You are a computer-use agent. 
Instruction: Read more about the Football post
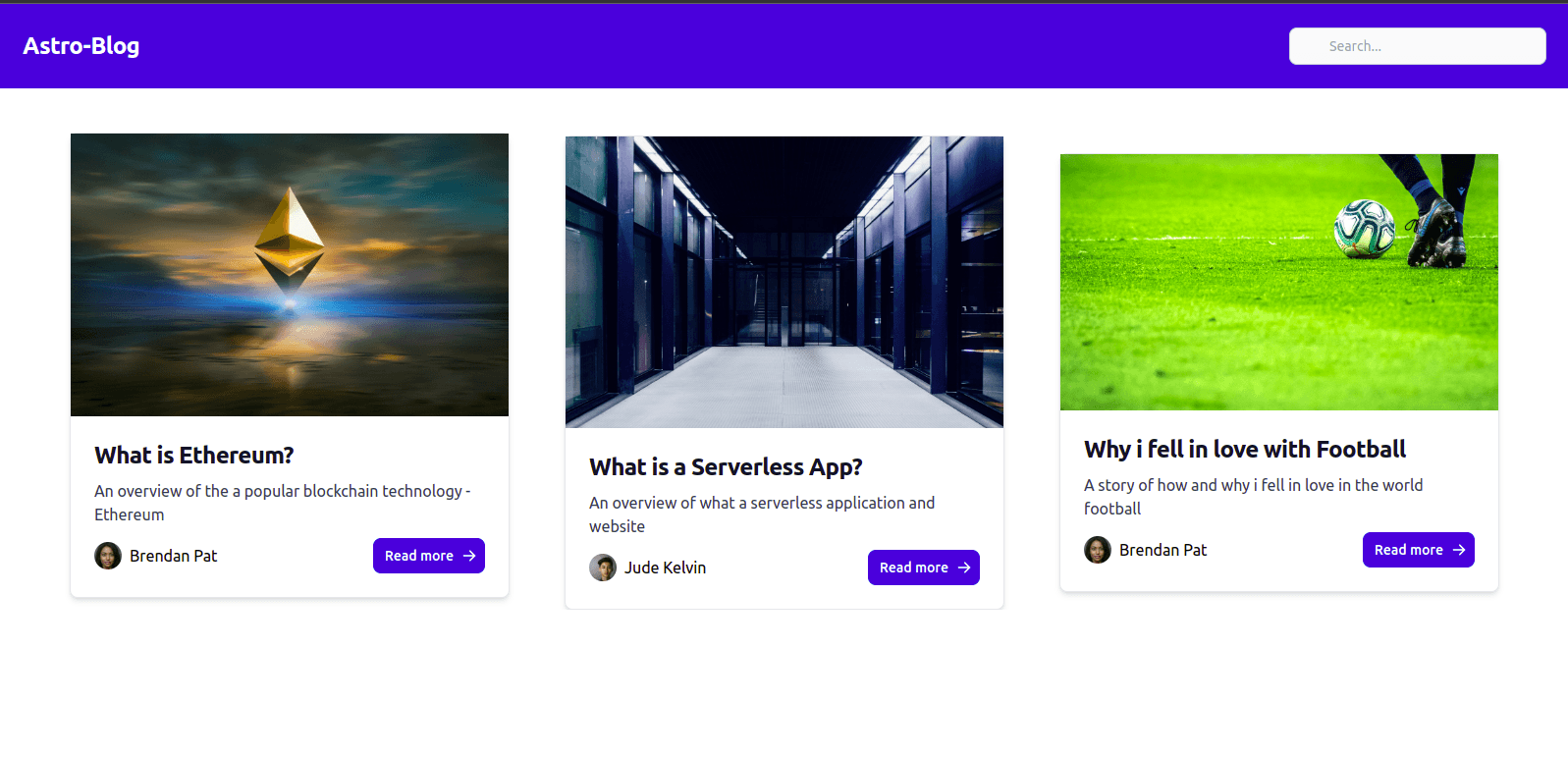tap(1419, 550)
